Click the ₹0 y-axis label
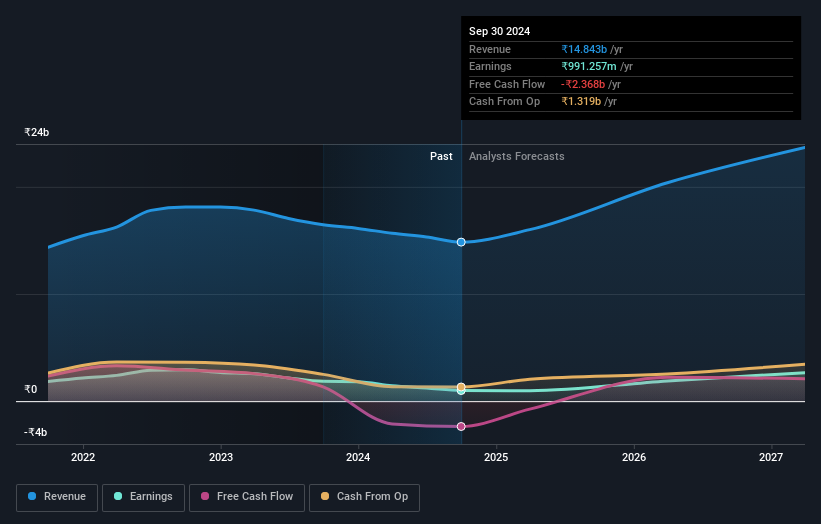Image resolution: width=821 pixels, height=524 pixels. [x=30, y=389]
